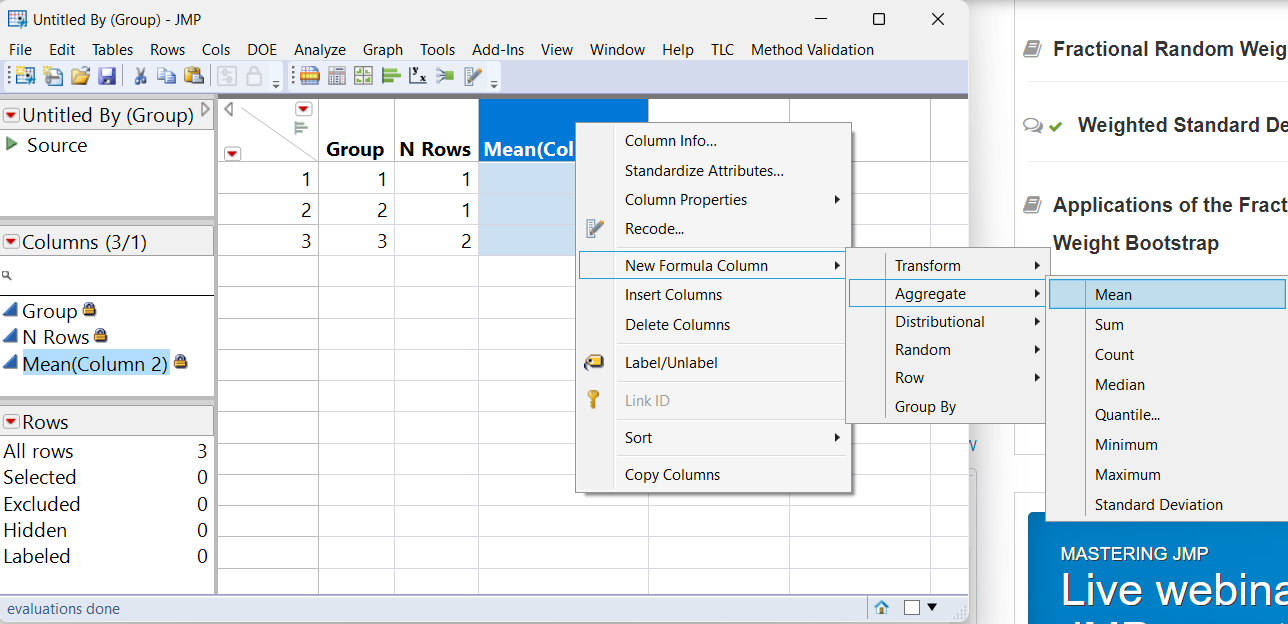The width and height of the screenshot is (1288, 624).
Task: Select the Group column in the Columns list
Action: 49,311
